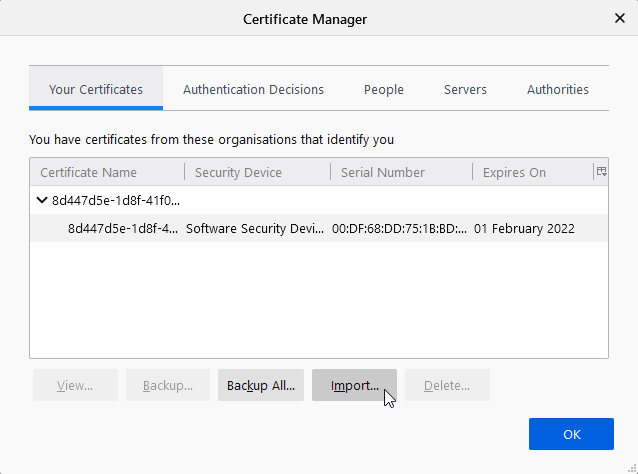Viewport: 638px width, 474px height.
Task: Select the certificate expiring 01 February 2022
Action: click(x=320, y=228)
